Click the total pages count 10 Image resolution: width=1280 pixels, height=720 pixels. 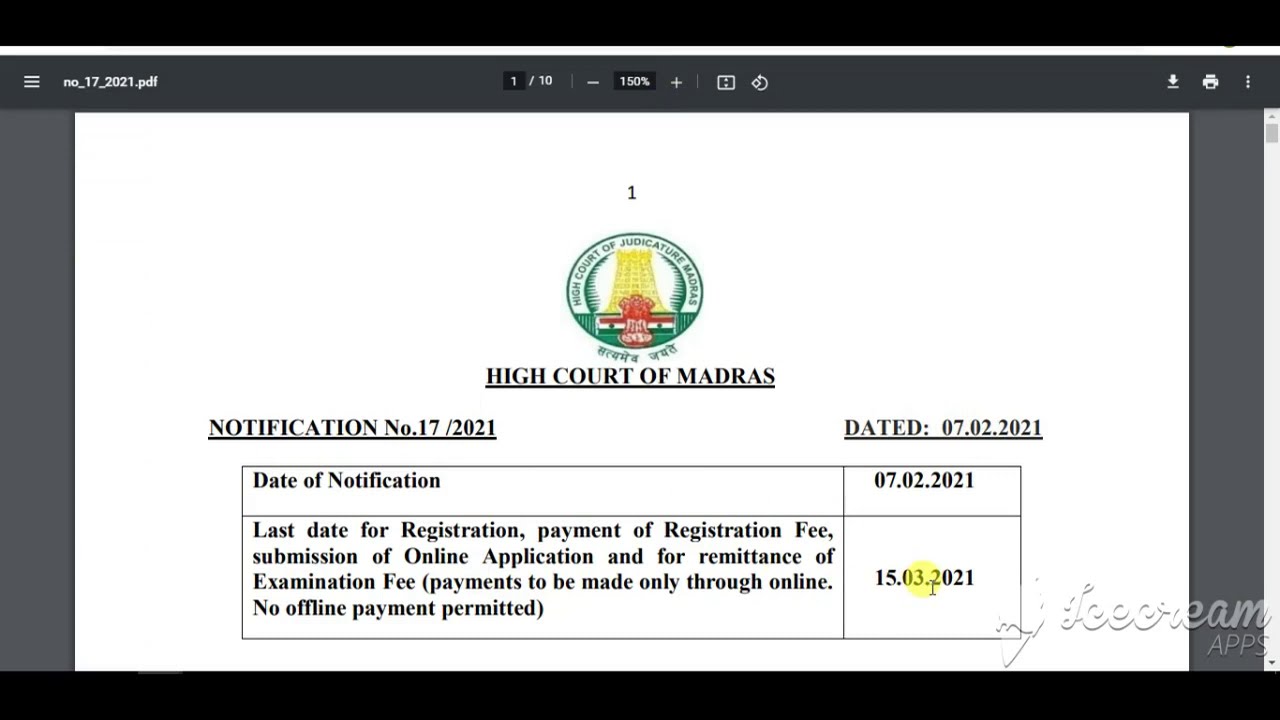tap(545, 81)
